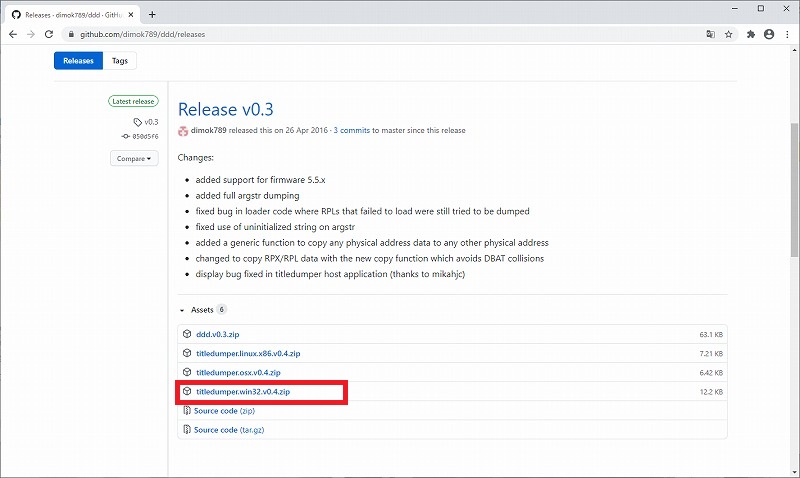Click the dimok789 avatar image

[x=183, y=131]
